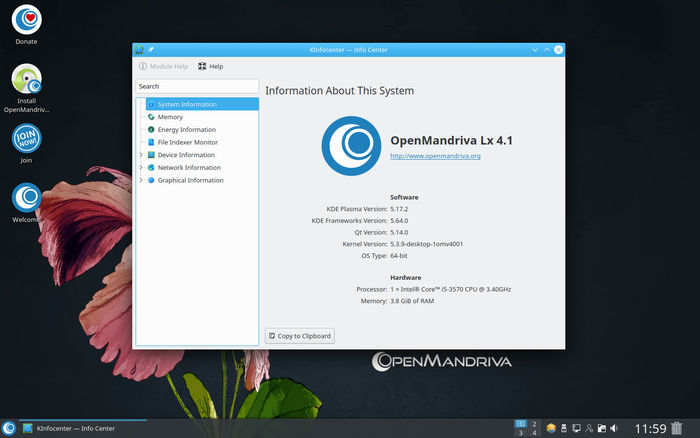Open the www.openmandriva.org link

point(435,156)
